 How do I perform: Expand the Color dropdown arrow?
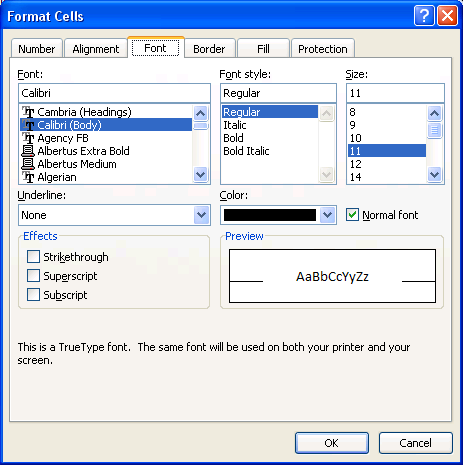pos(327,215)
